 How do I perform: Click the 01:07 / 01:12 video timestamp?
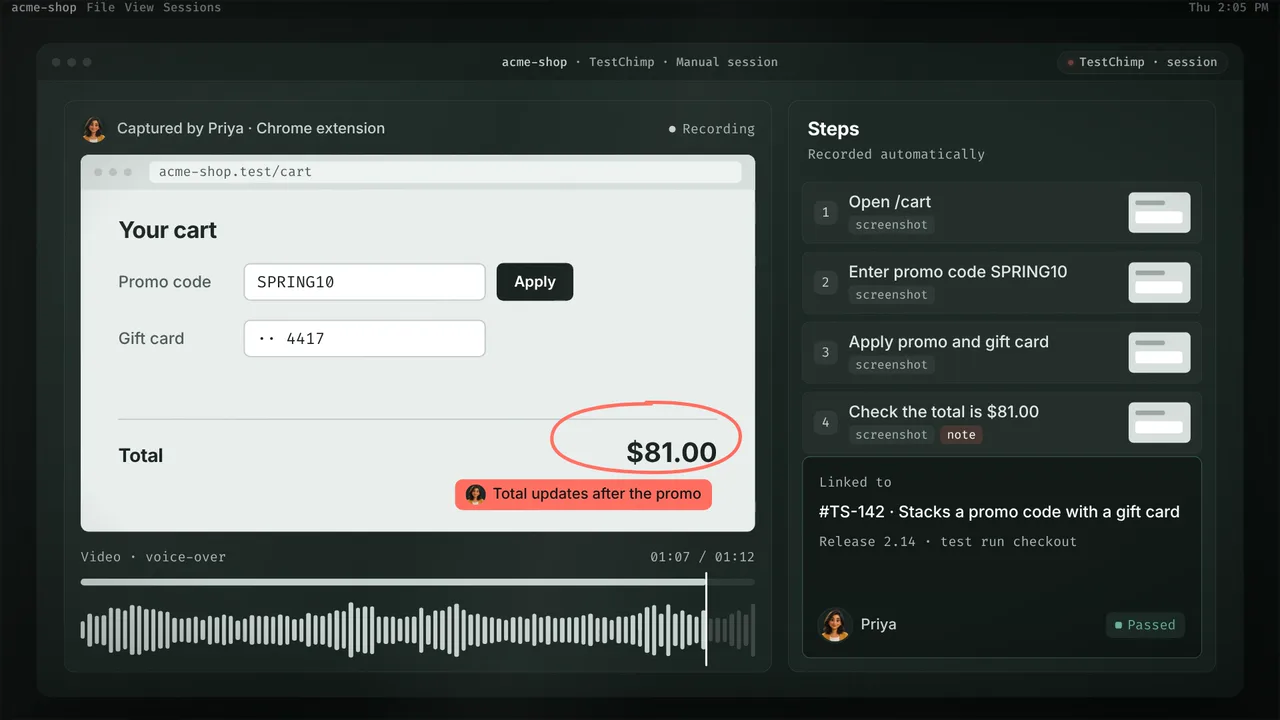702,557
